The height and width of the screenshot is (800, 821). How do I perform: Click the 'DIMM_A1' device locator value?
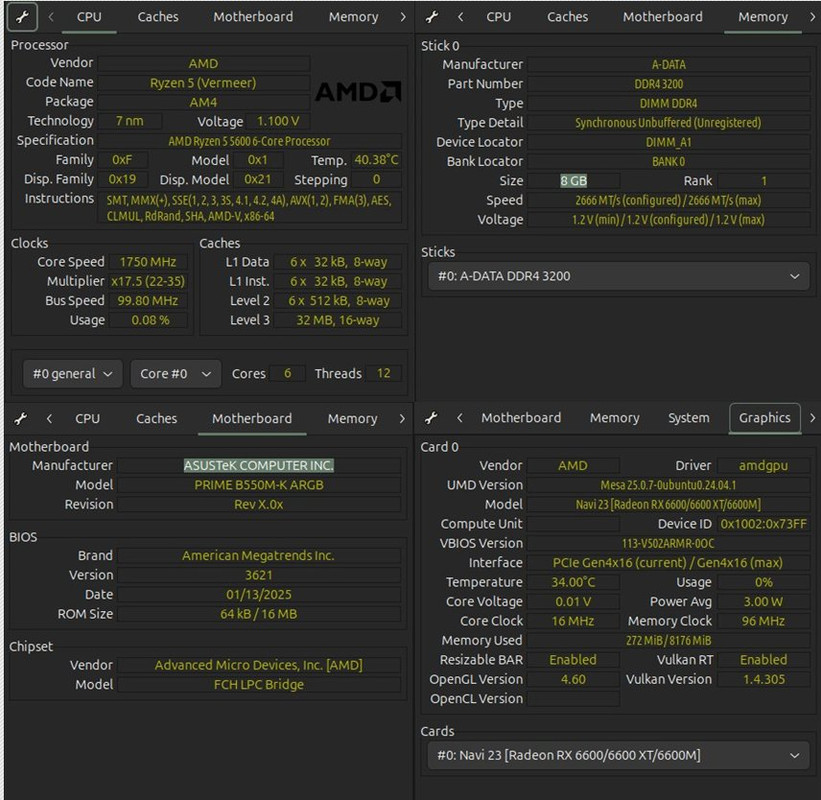[669, 142]
